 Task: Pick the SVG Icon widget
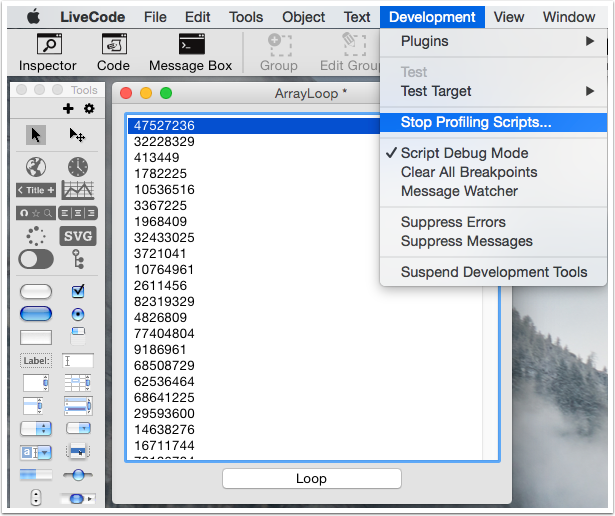[78, 236]
